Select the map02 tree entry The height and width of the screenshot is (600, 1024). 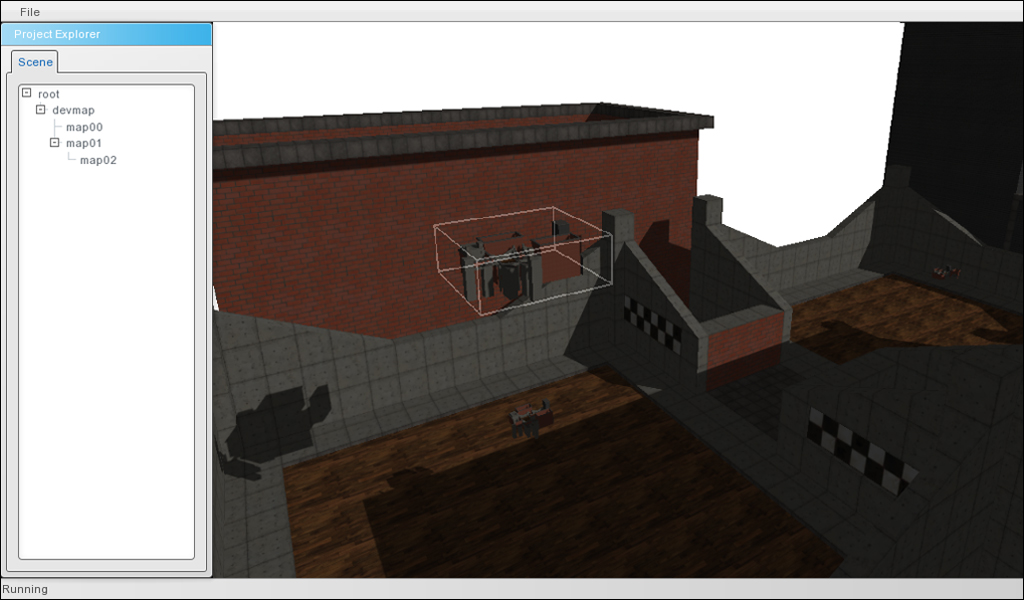98,160
